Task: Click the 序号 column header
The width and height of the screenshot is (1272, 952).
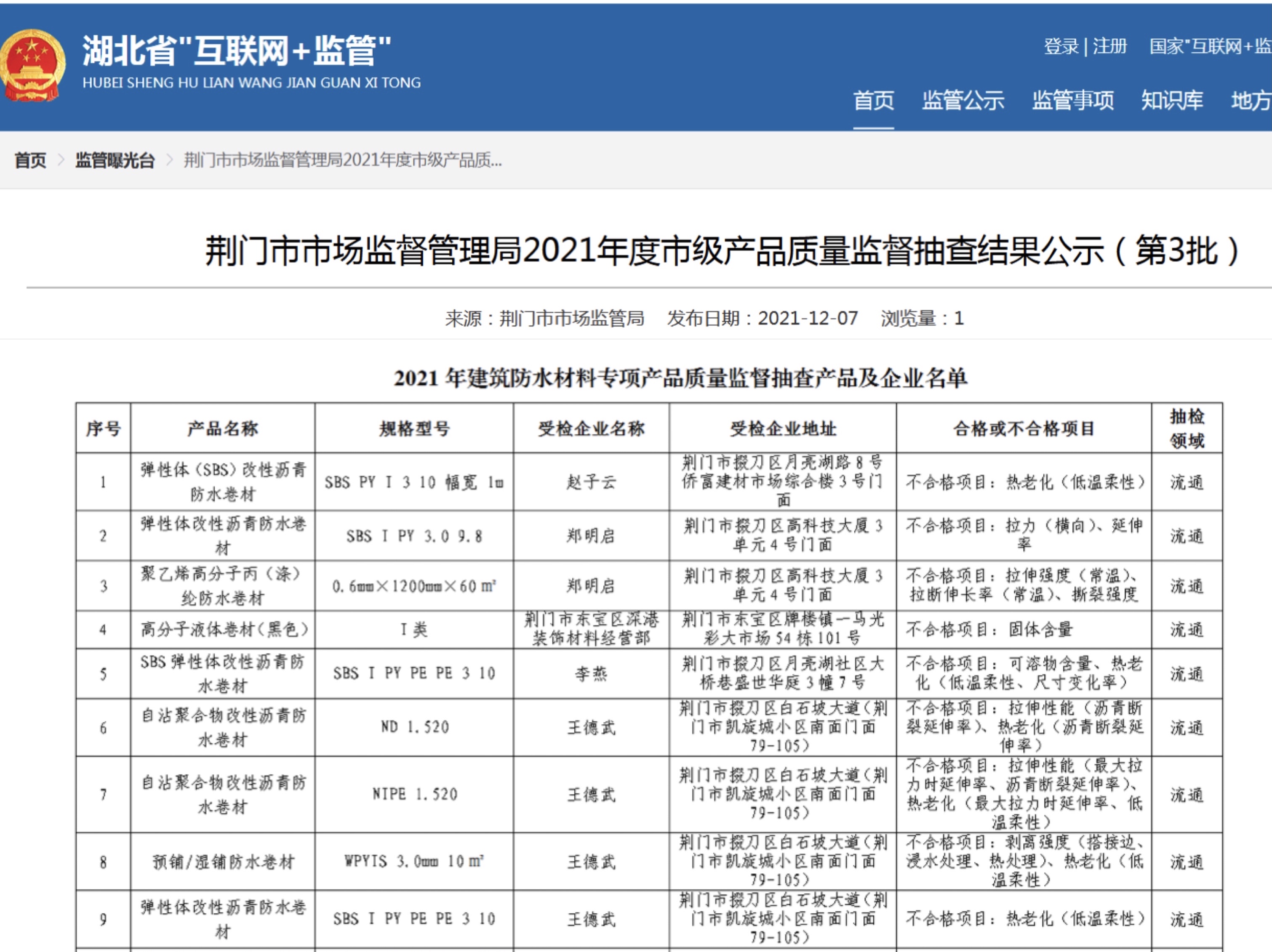Action: pos(104,428)
